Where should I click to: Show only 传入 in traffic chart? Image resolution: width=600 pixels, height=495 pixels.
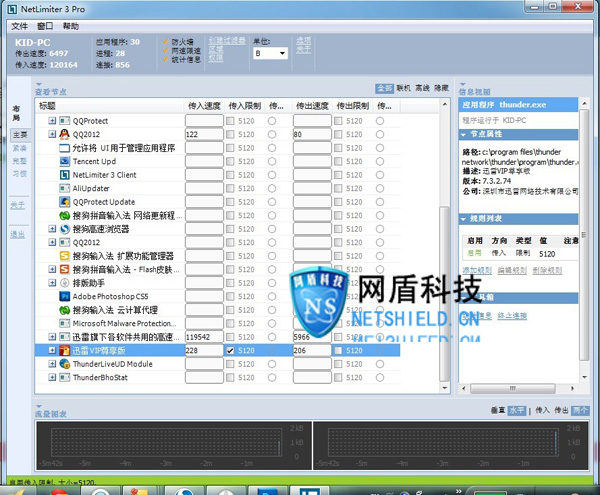coord(542,410)
